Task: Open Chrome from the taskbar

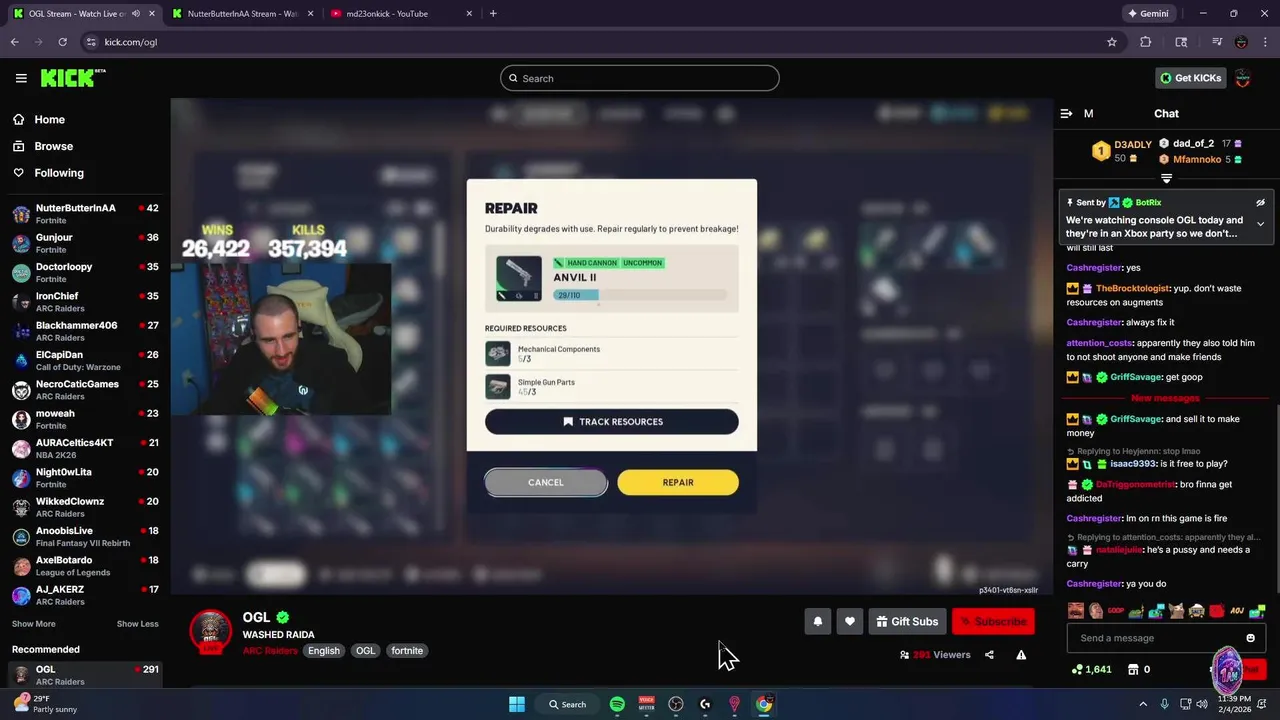Action: (764, 704)
